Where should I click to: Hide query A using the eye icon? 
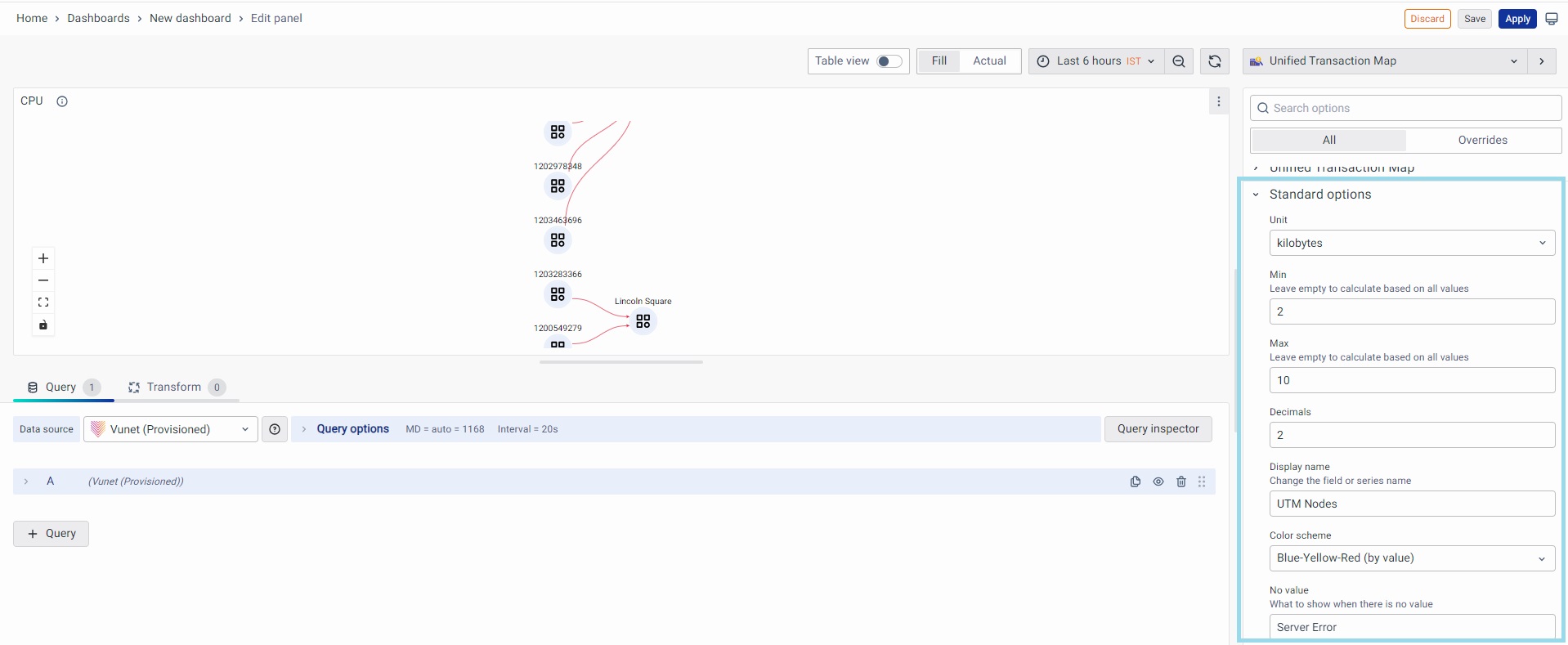coord(1158,482)
